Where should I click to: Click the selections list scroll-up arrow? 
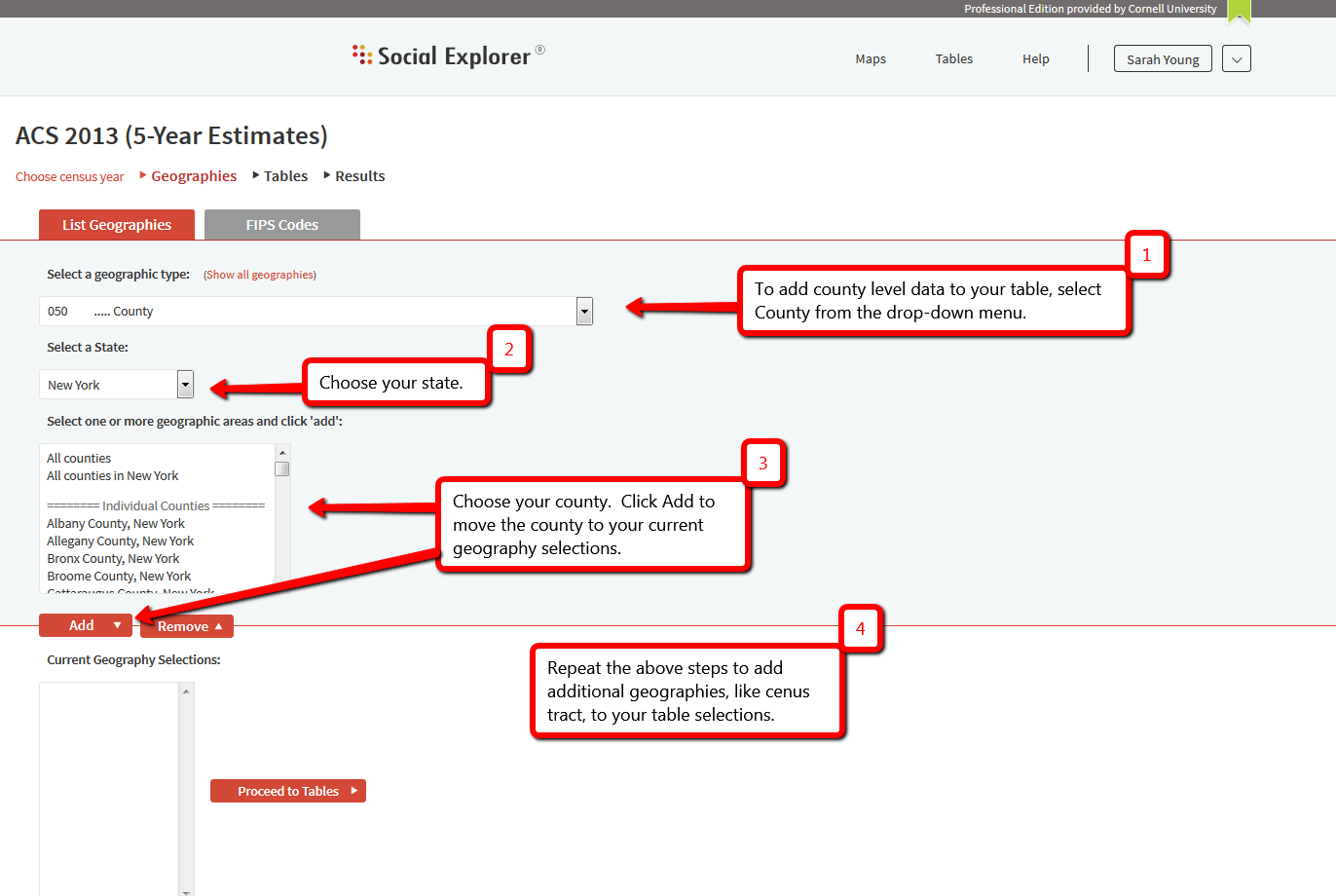pyautogui.click(x=186, y=691)
